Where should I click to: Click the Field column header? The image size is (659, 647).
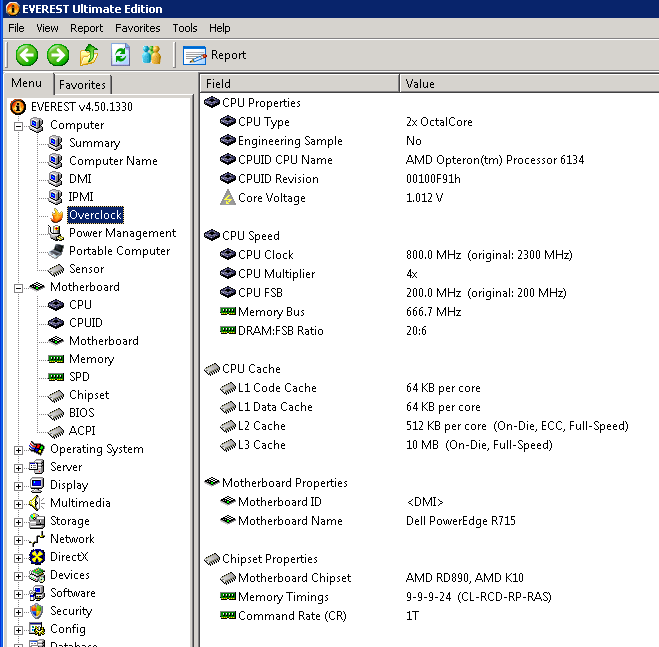tap(300, 84)
